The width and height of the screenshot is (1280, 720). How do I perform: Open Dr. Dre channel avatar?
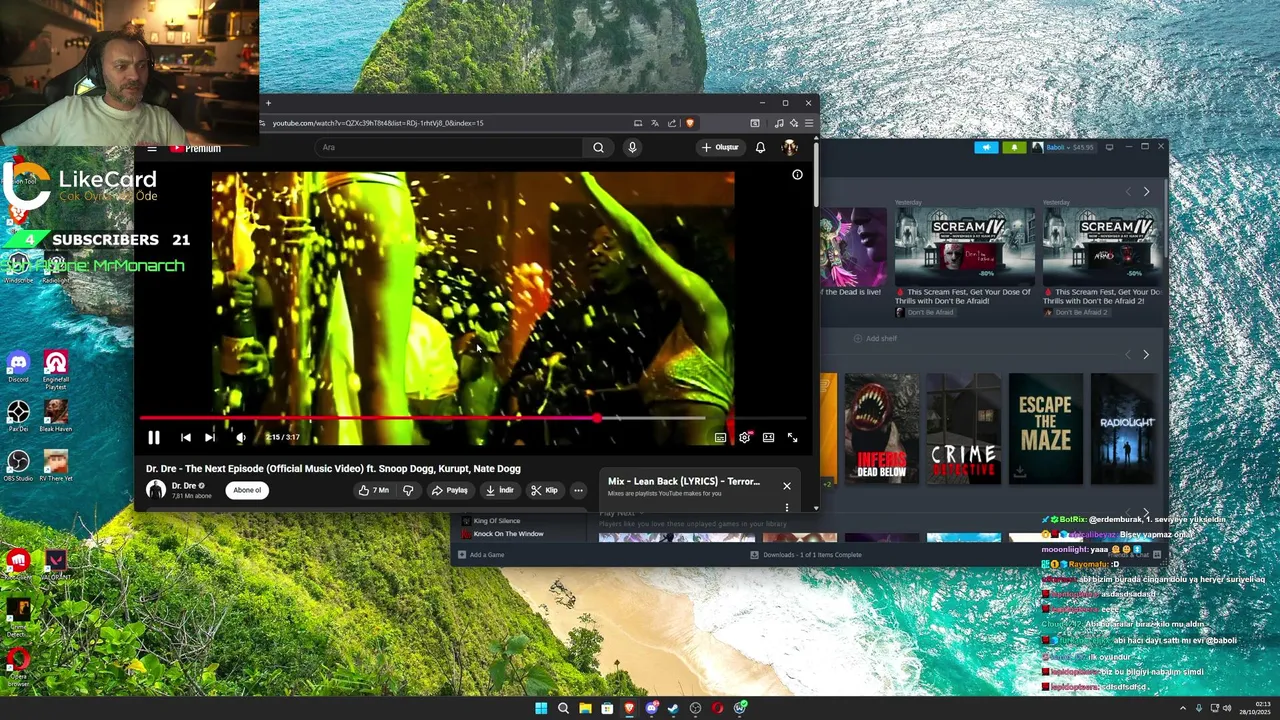point(156,490)
